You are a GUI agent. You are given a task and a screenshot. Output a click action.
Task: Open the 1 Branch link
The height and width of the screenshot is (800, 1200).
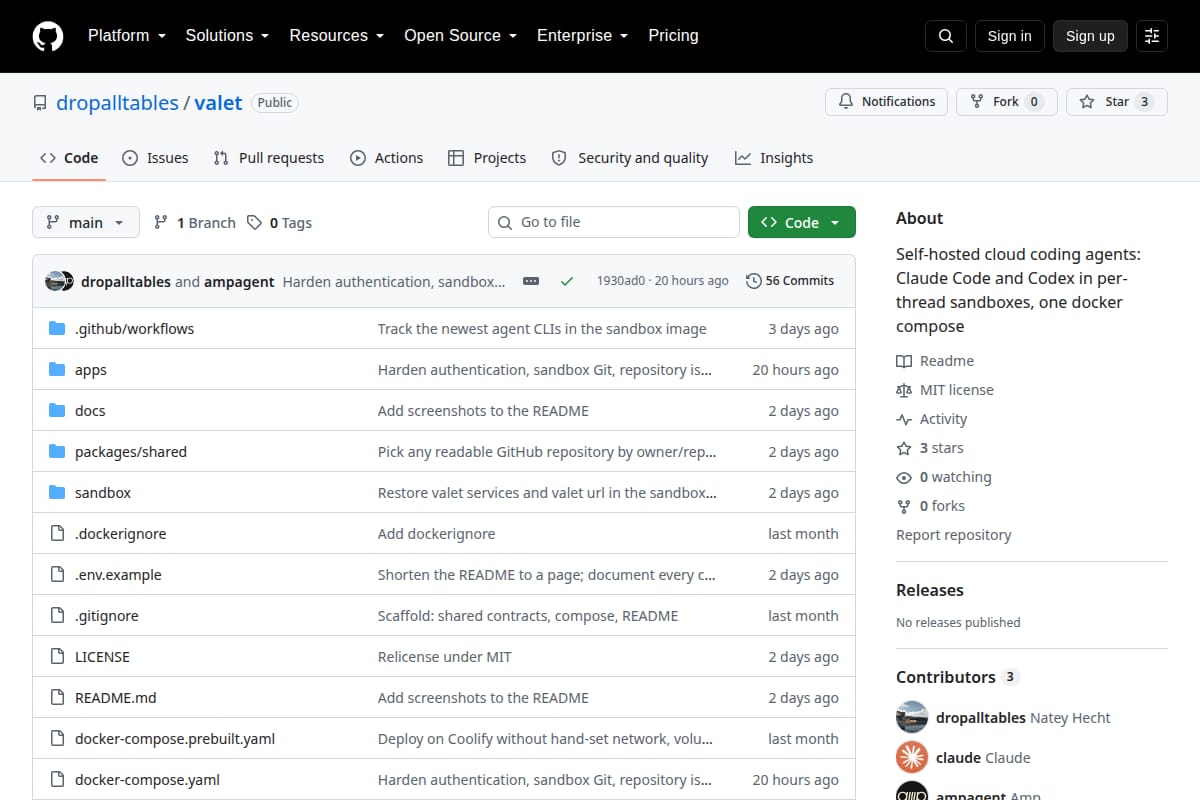tap(194, 223)
